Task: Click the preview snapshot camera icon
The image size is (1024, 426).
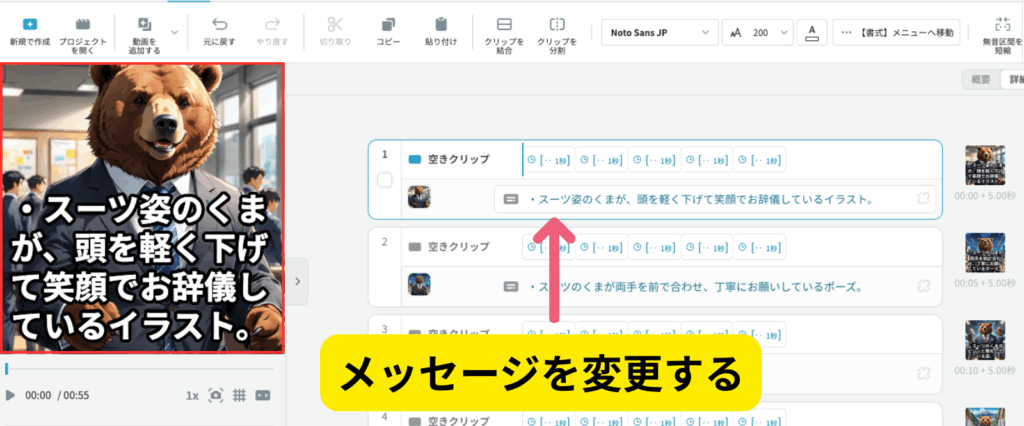Action: pos(216,395)
